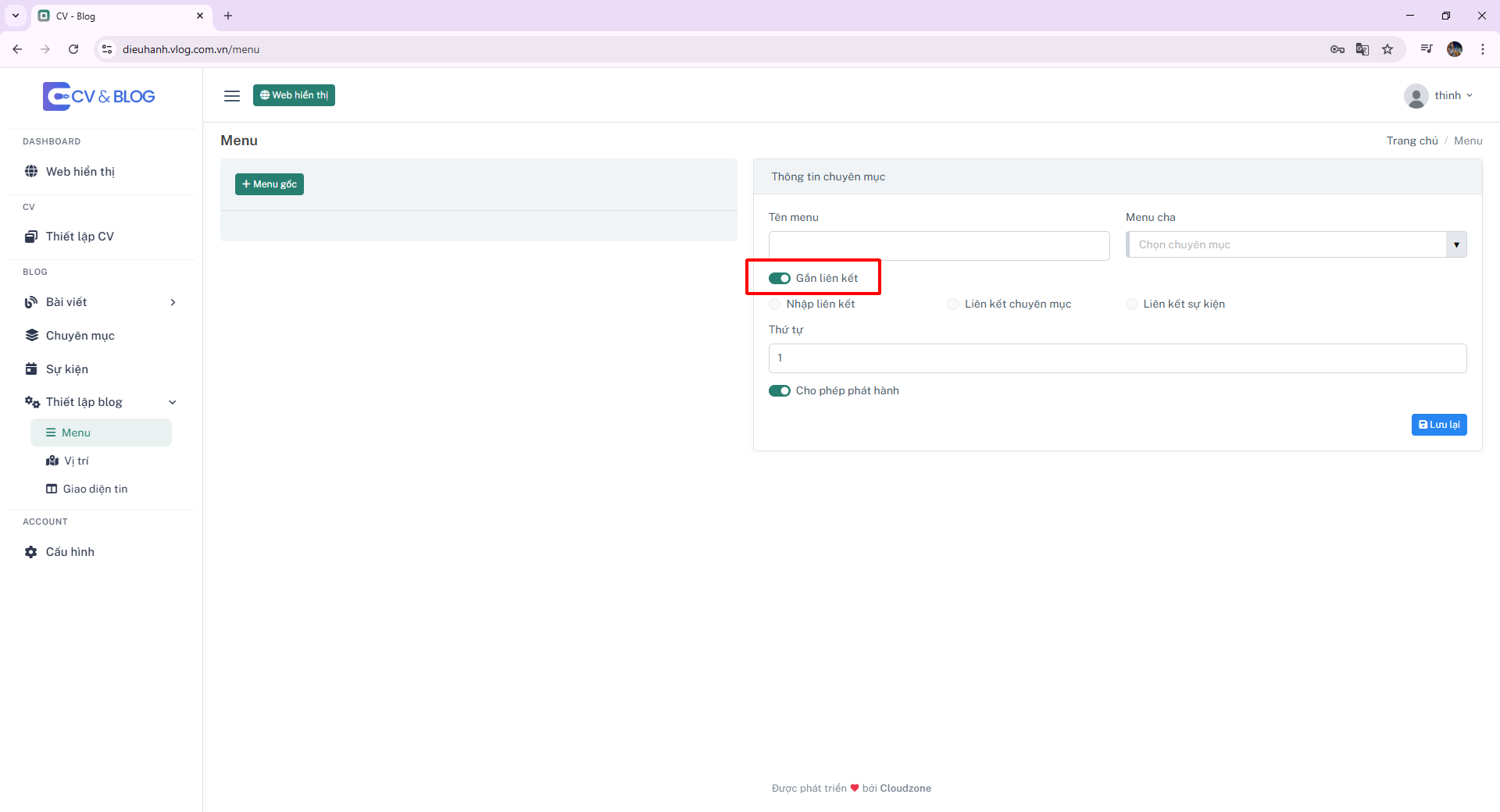Click the Giao diện tin columns icon
This screenshot has height=812, width=1500.
(52, 489)
